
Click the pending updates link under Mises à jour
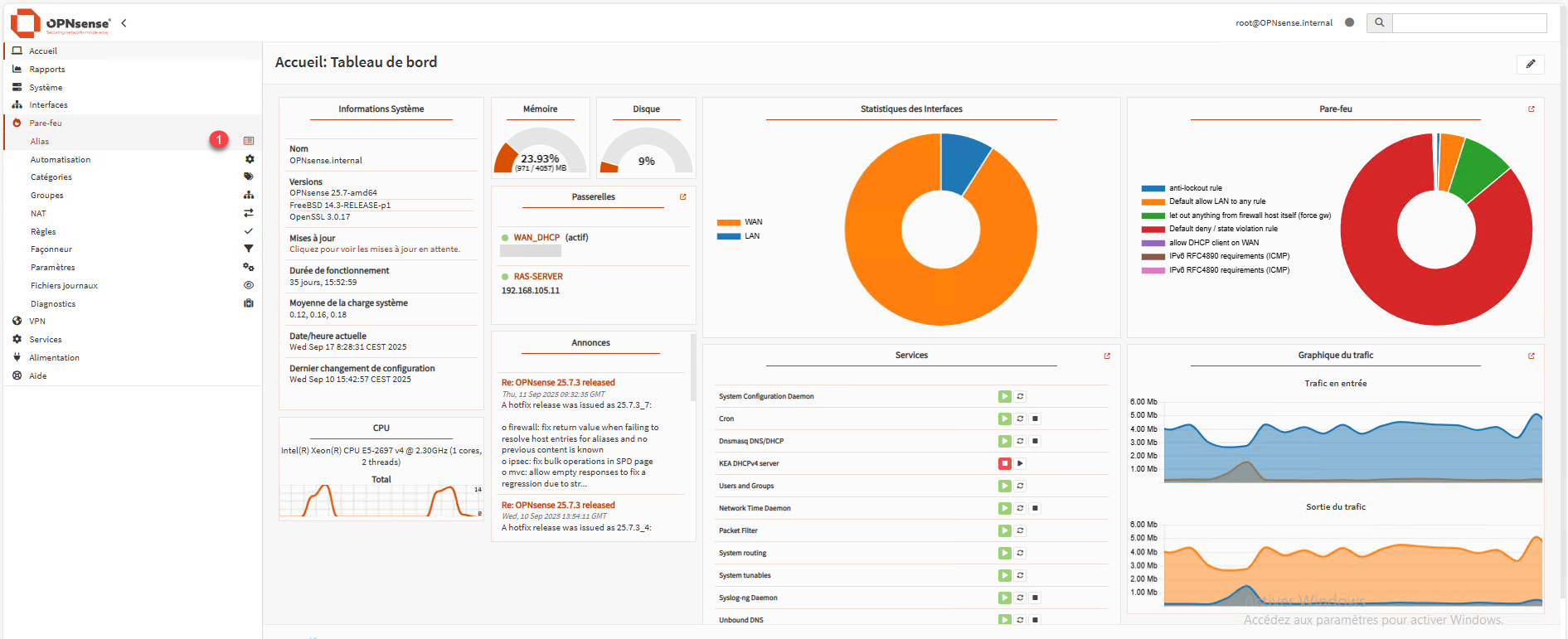[374, 249]
